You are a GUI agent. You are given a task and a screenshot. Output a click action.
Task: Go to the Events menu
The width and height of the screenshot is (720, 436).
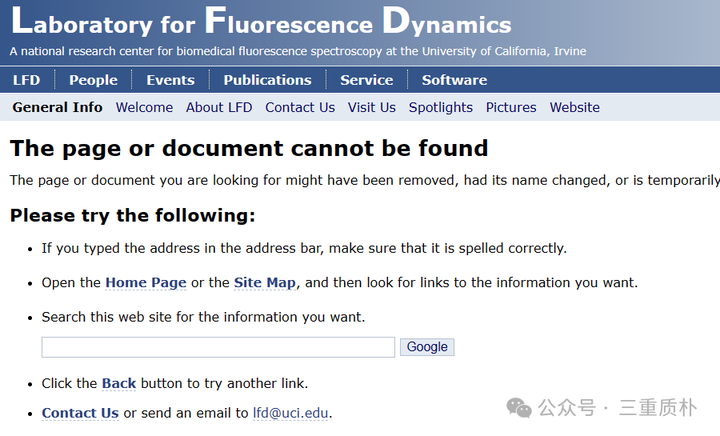coord(170,80)
